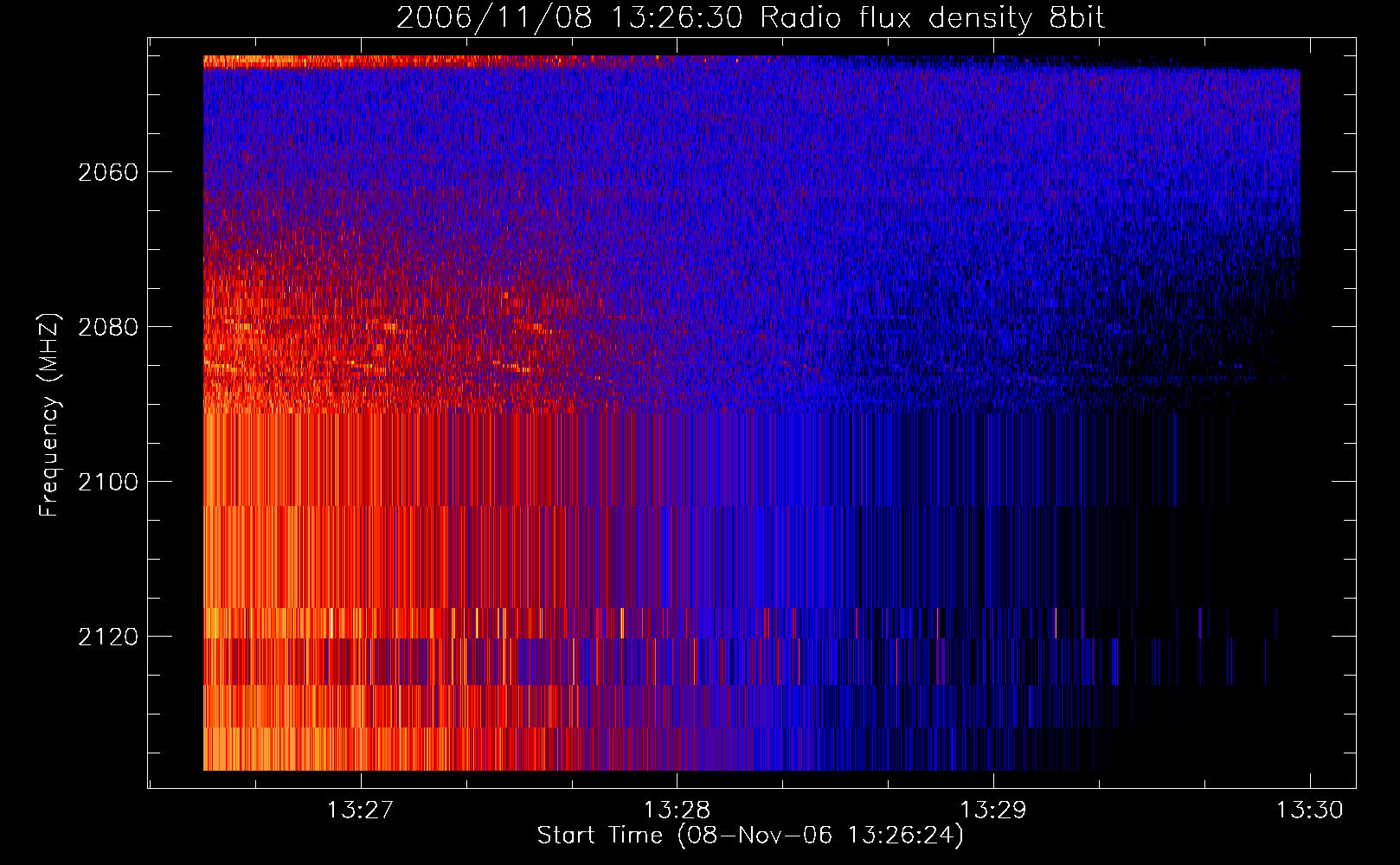Click the 13:28 time tick label
The height and width of the screenshot is (865, 1400).
pos(677,810)
